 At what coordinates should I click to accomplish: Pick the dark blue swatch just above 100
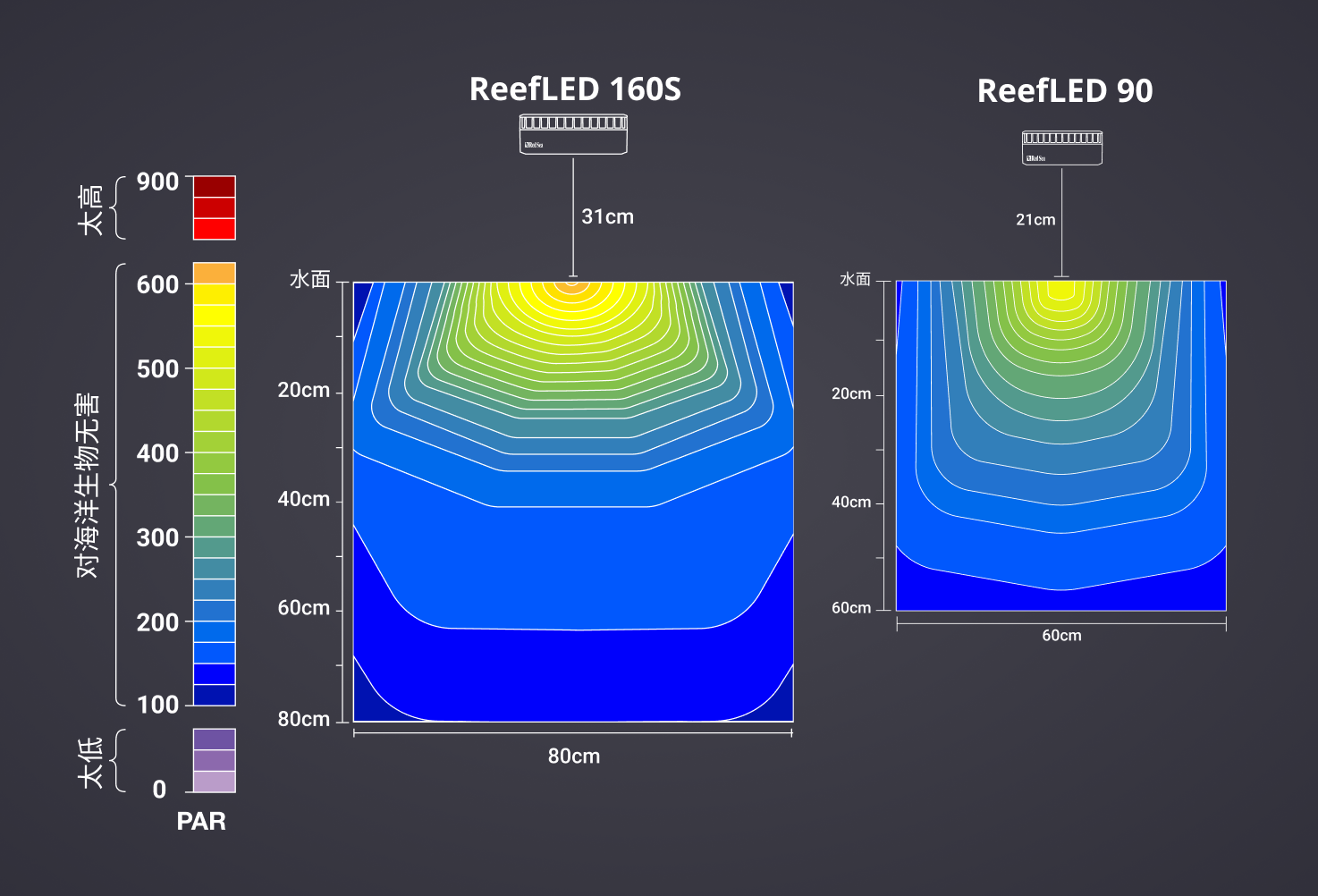[x=215, y=695]
